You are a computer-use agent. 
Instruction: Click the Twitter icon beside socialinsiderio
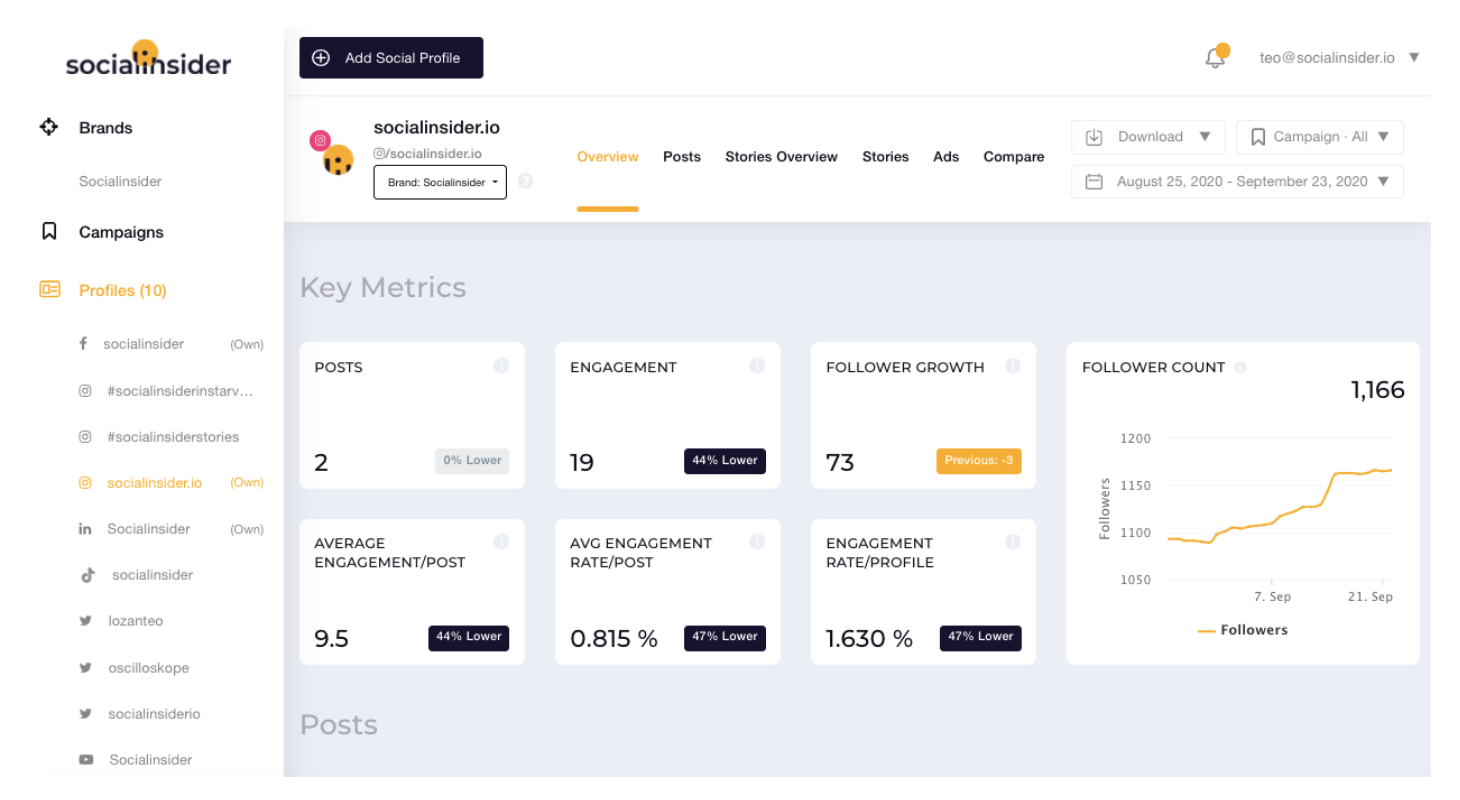coord(85,714)
